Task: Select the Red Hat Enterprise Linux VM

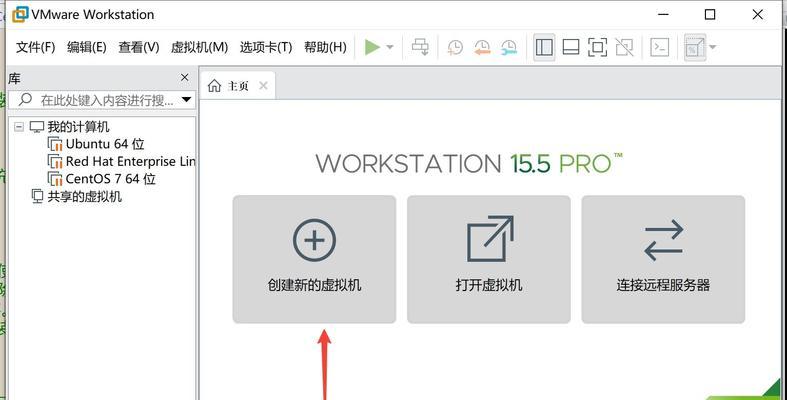Action: tap(130, 162)
